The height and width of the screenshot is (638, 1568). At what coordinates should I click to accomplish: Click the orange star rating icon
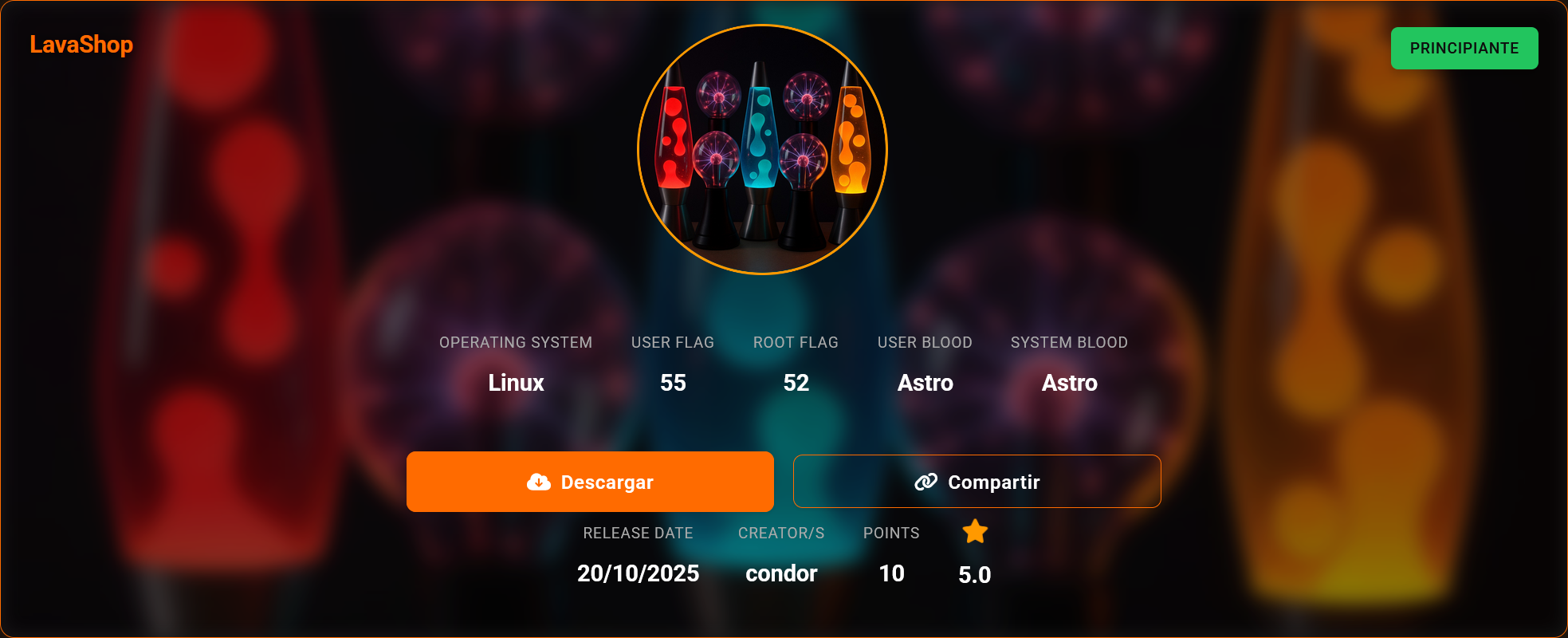tap(975, 531)
